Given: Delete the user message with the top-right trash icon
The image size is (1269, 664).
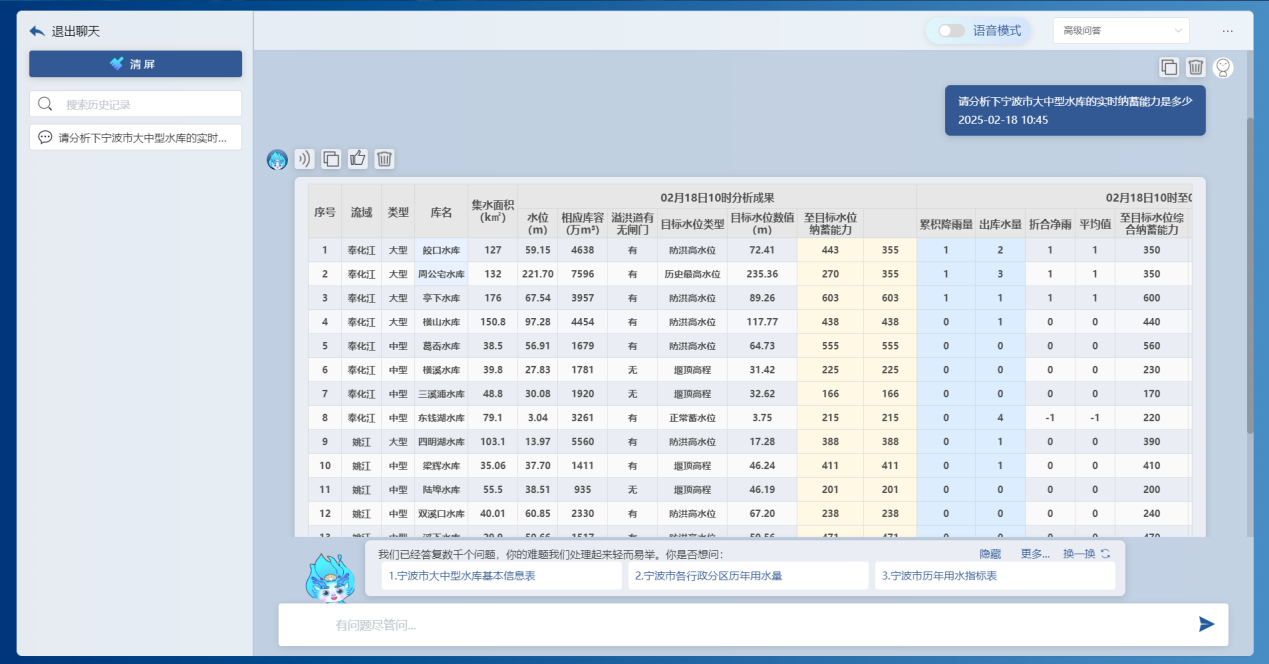Looking at the screenshot, I should pos(1195,67).
